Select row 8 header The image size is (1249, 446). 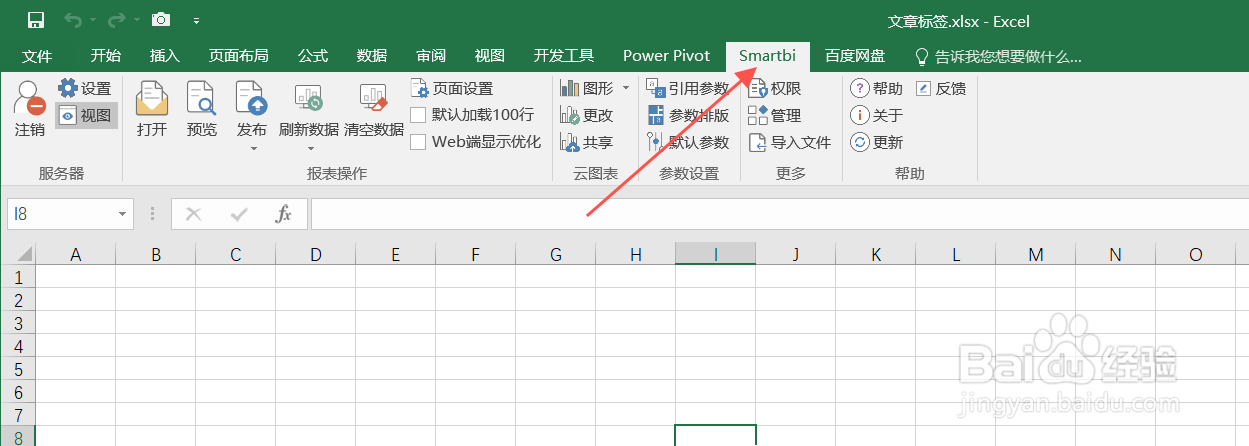point(18,436)
